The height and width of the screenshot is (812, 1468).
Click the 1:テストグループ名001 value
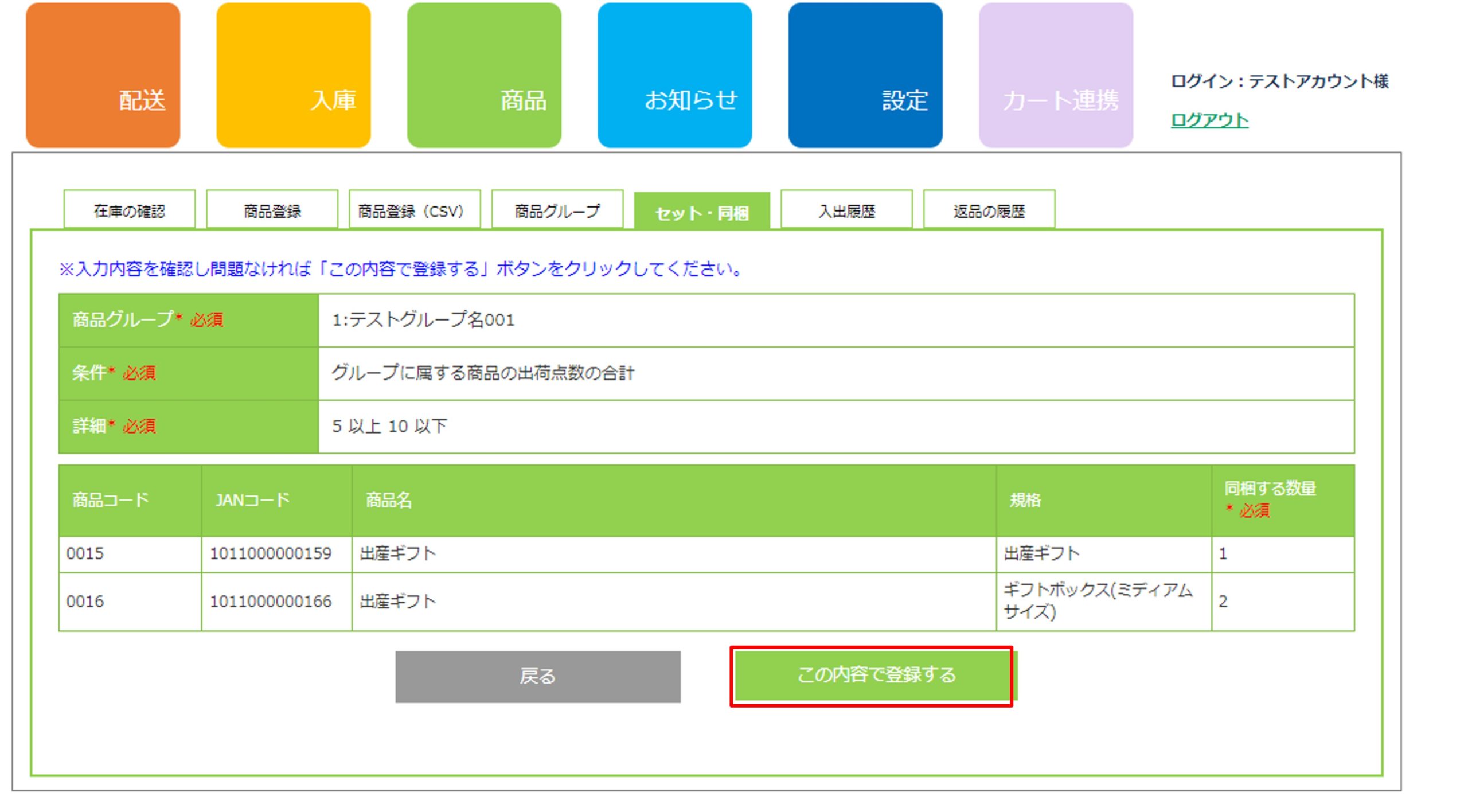click(423, 319)
